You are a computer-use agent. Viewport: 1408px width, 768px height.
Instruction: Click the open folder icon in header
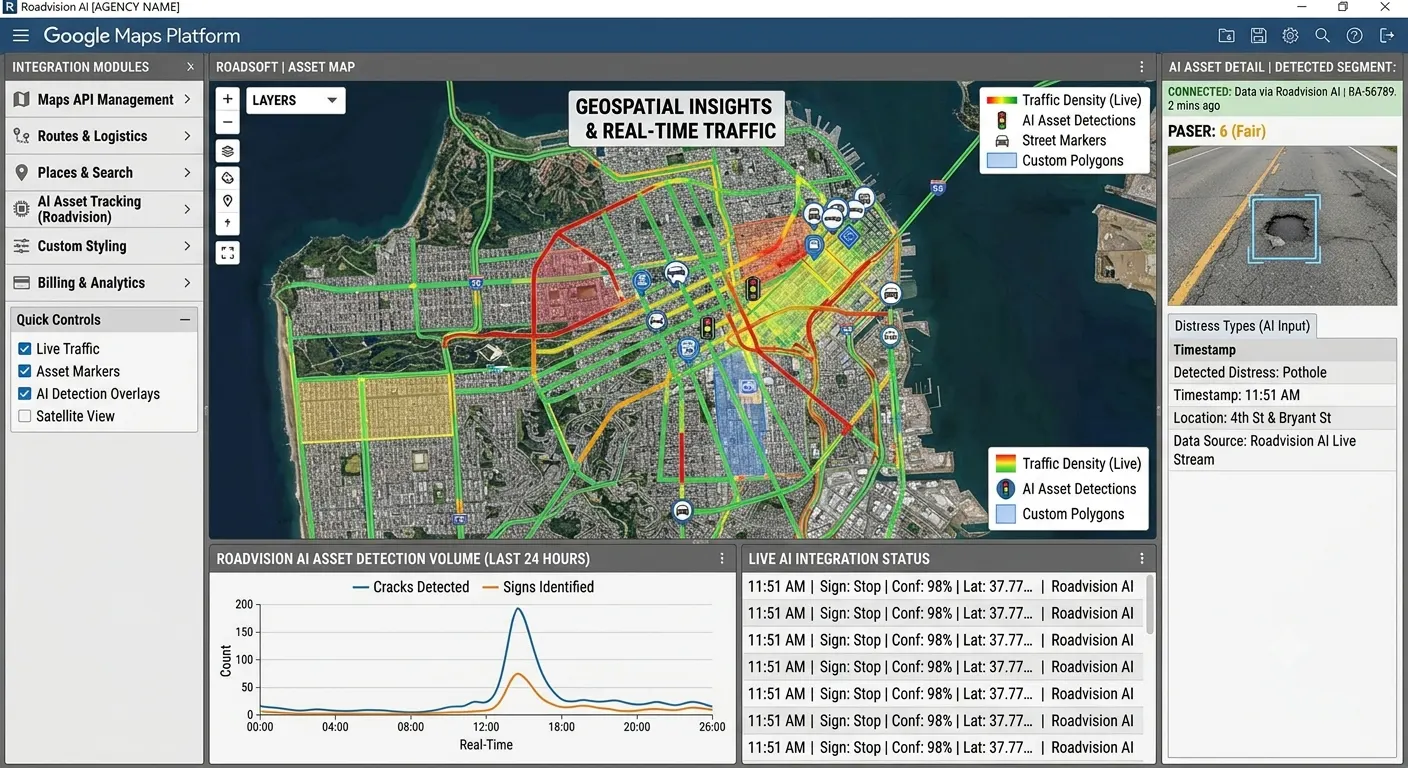(1226, 36)
